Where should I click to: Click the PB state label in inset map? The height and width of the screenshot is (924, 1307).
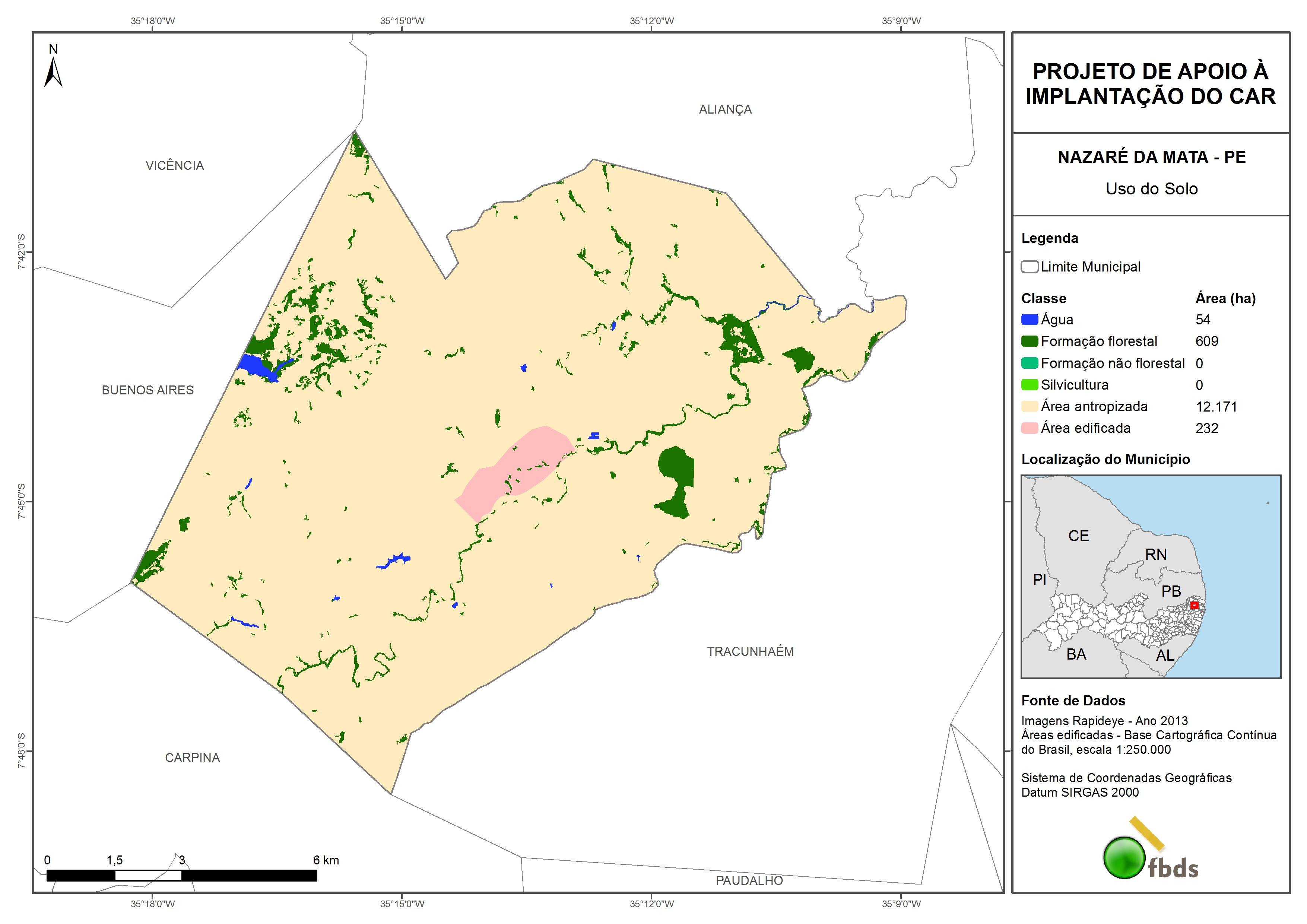(1171, 591)
